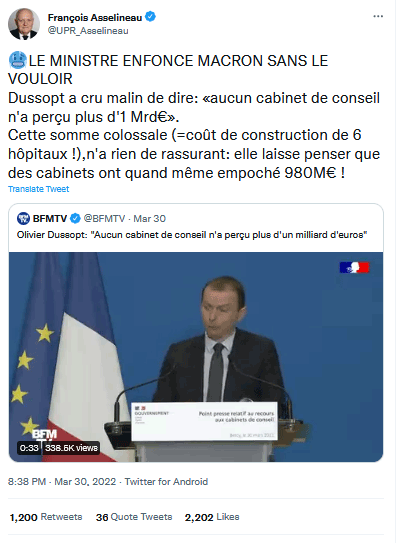The image size is (402, 543).
Task: Open the three-dot more options menu
Action: (378, 16)
